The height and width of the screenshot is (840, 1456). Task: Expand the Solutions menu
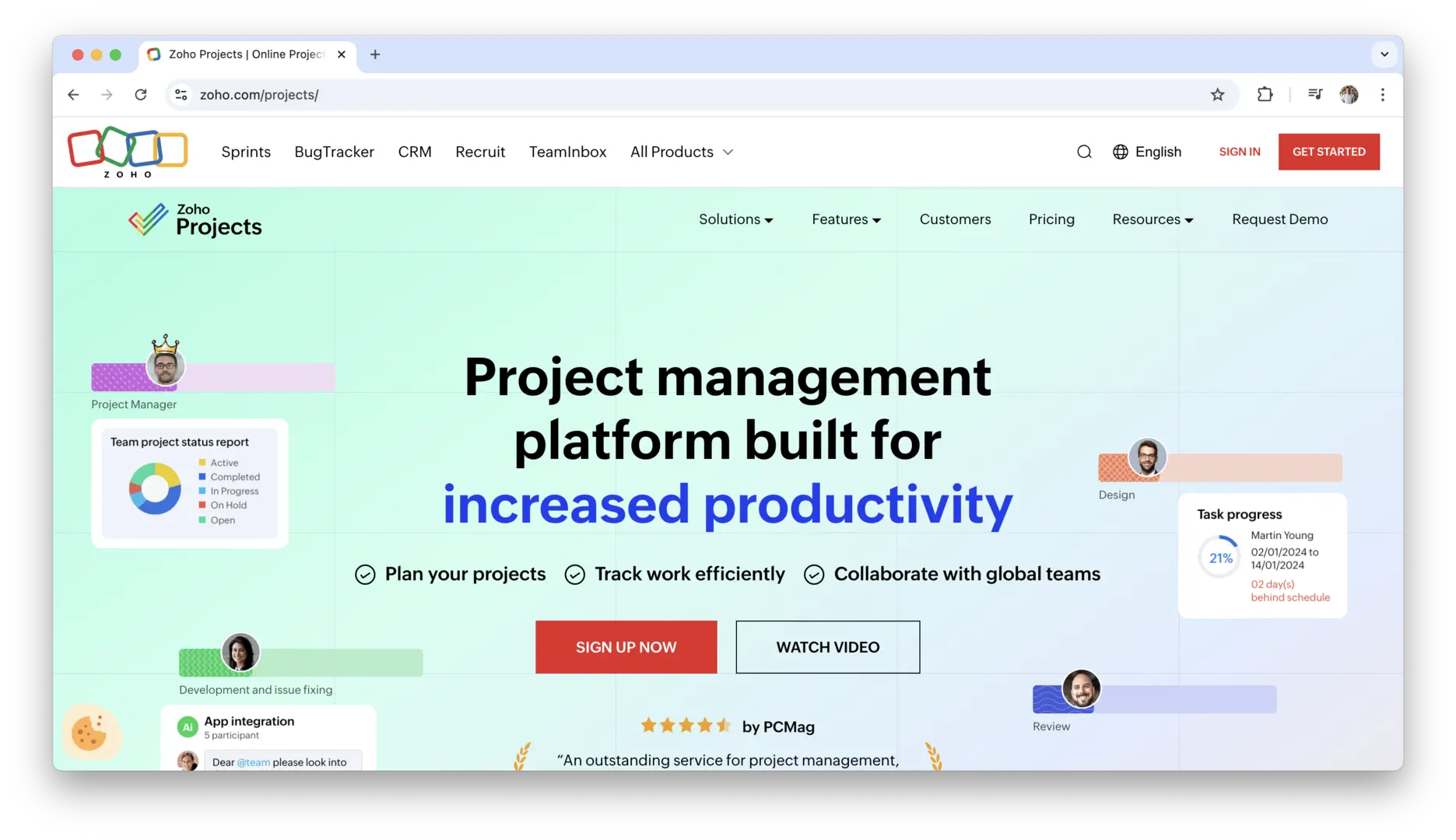tap(735, 219)
